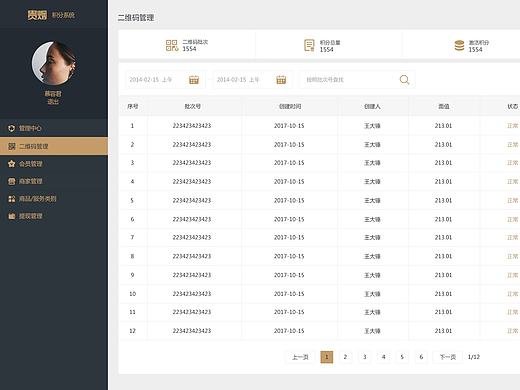Click the activated points coin stack icon
This screenshot has height=390, width=520.
(459, 46)
